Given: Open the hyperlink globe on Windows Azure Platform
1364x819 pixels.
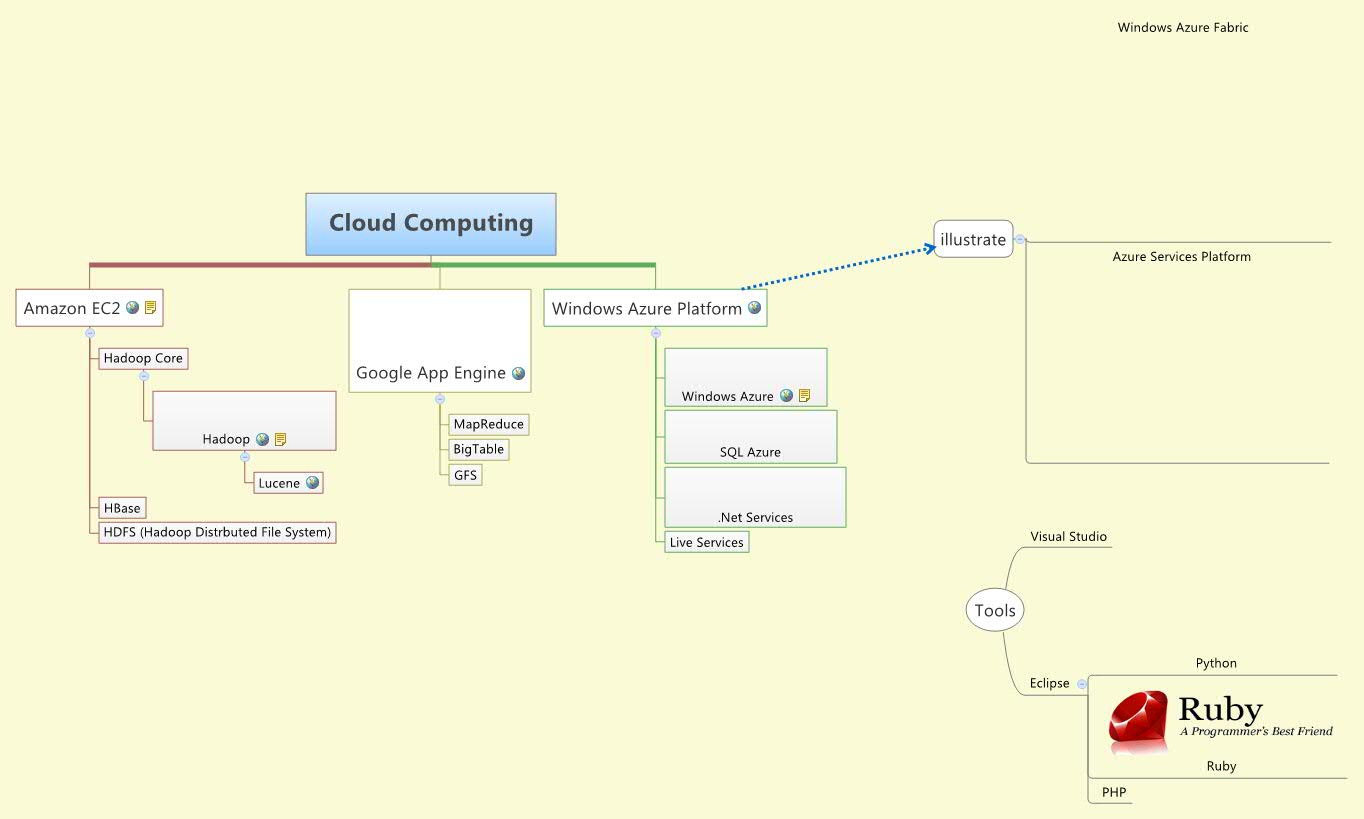Looking at the screenshot, I should (754, 308).
